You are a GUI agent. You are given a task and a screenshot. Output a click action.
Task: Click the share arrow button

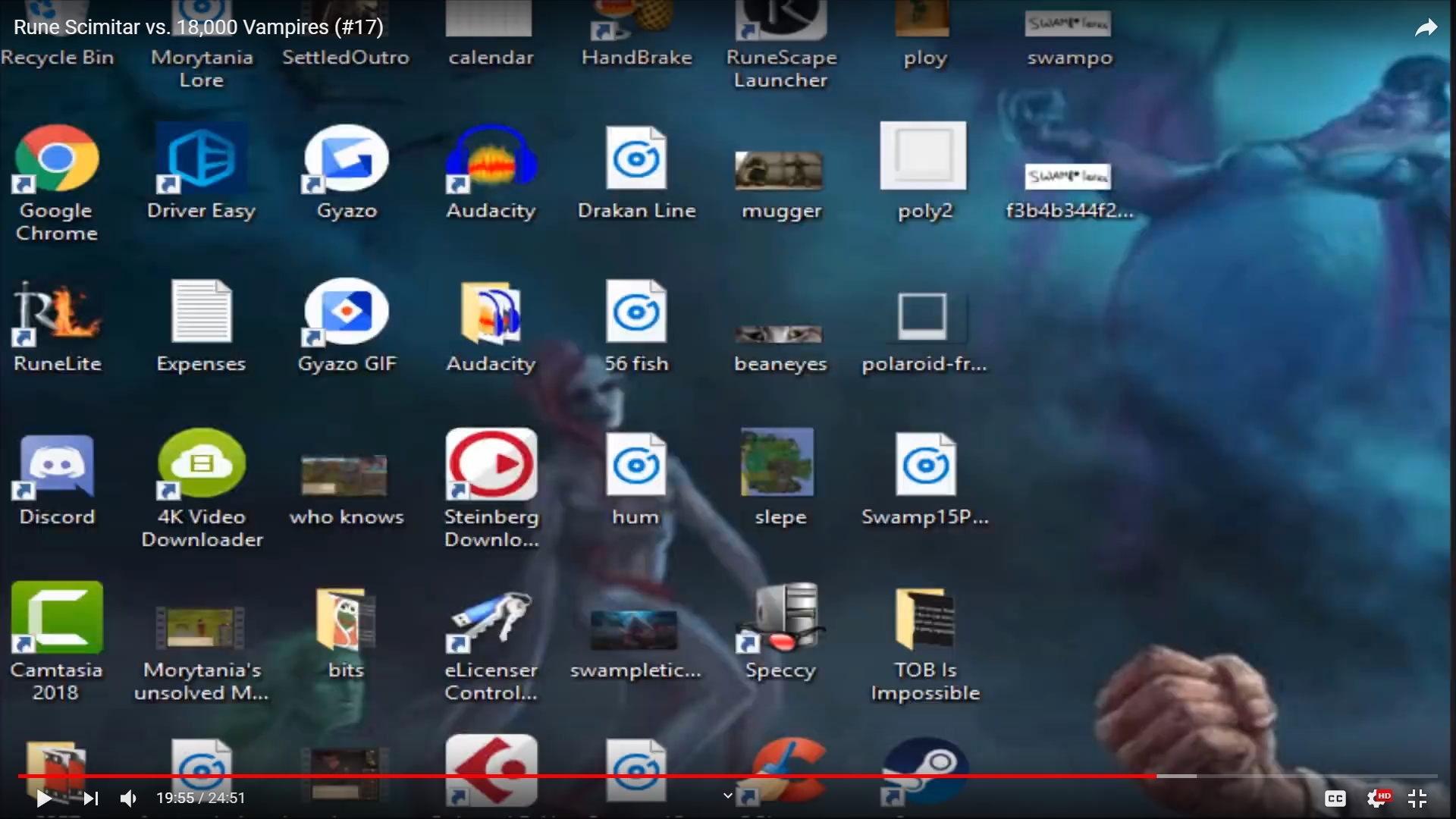1426,28
